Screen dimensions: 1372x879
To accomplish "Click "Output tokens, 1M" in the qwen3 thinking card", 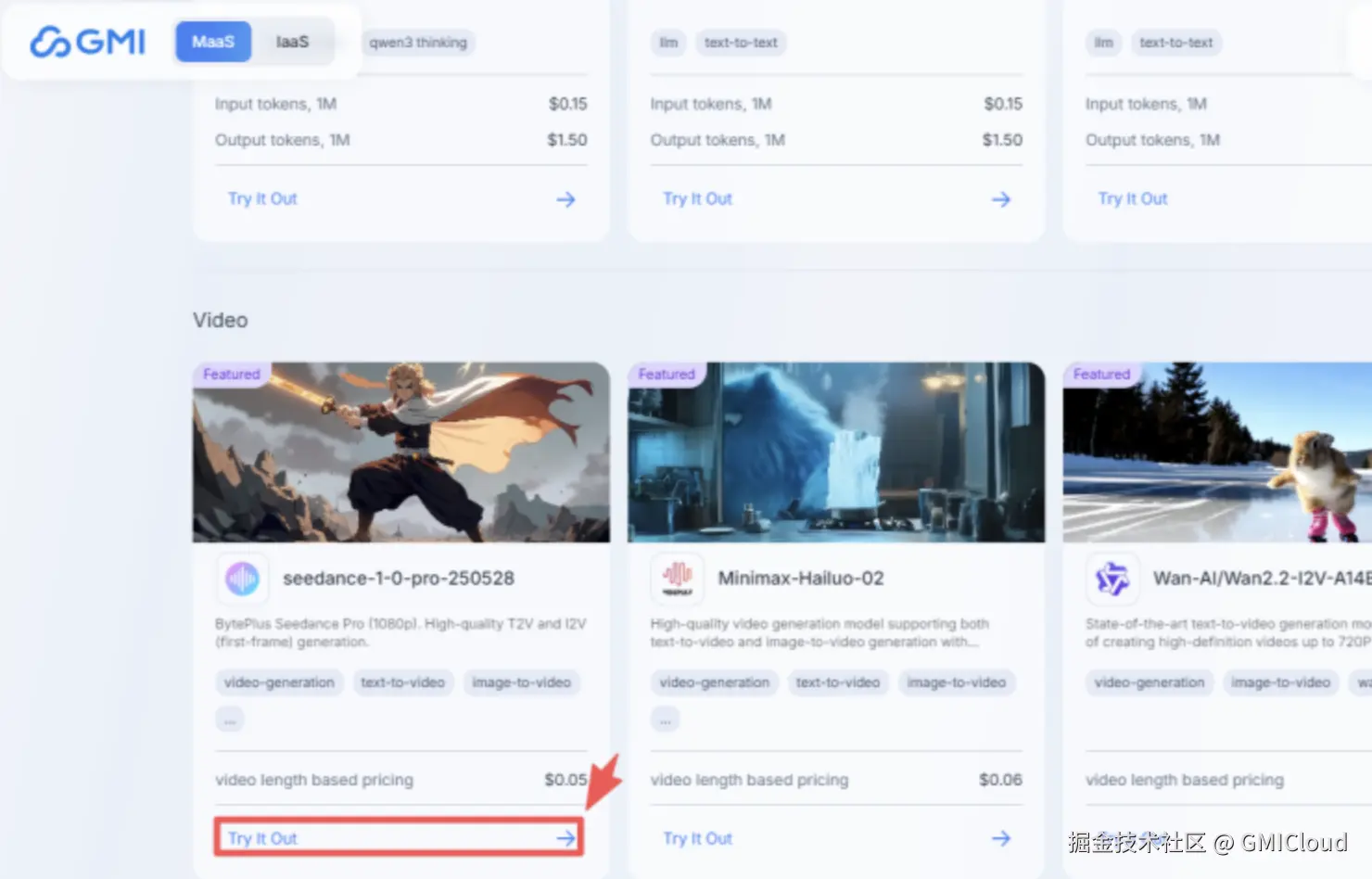I will point(283,140).
